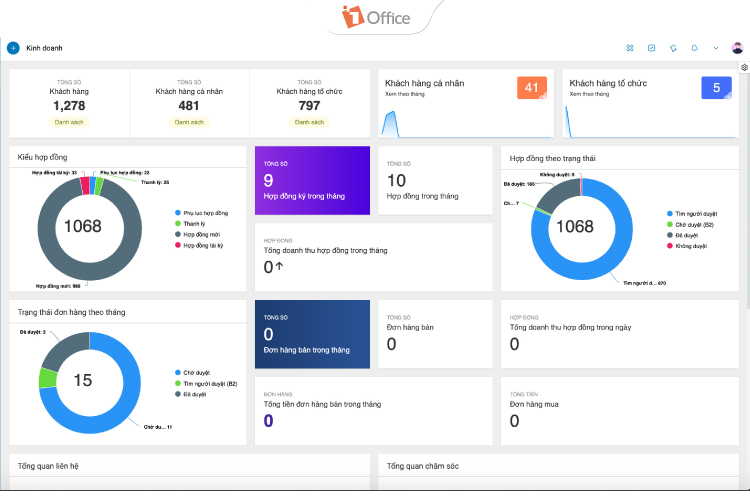Click the Khách hàng cá nhân sparkline chart
The image size is (750, 500).
(x=466, y=123)
